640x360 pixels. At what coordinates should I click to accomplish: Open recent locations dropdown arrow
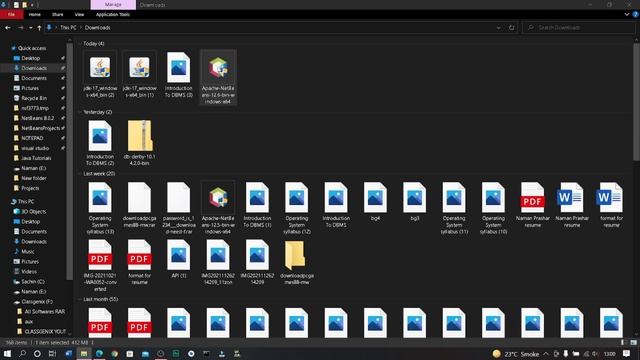(31, 28)
